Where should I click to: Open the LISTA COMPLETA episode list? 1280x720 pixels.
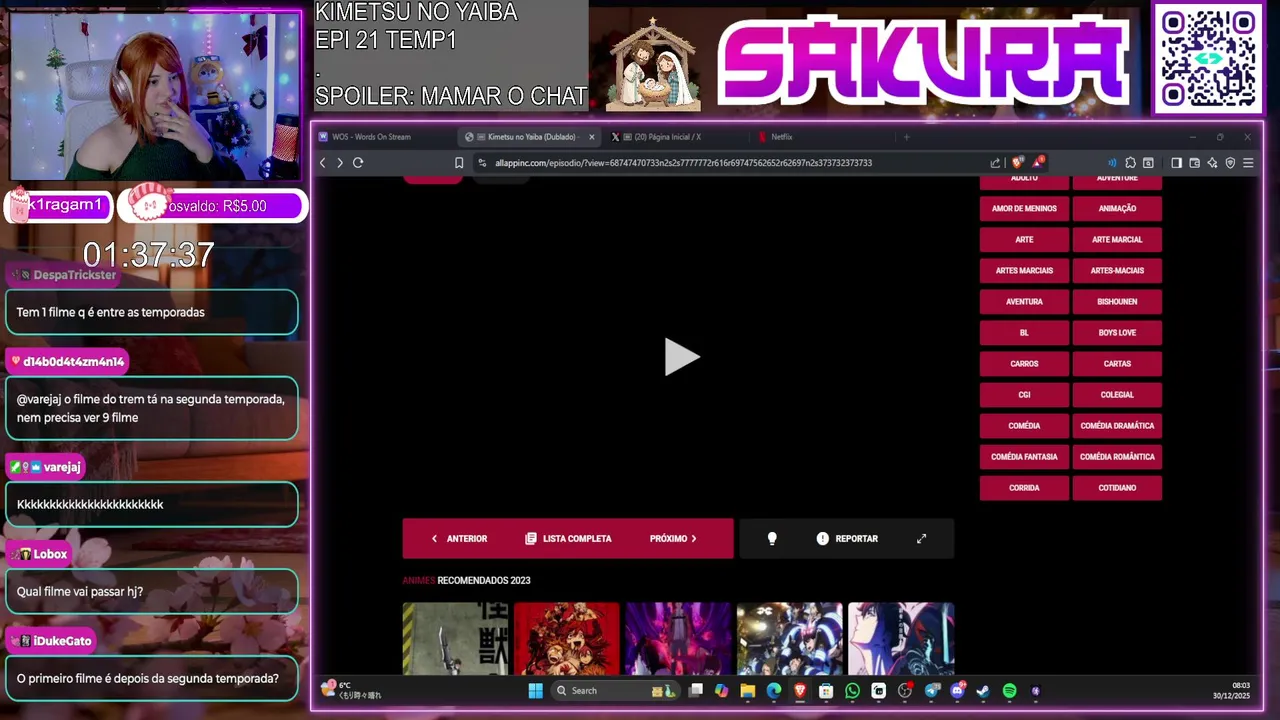click(568, 538)
